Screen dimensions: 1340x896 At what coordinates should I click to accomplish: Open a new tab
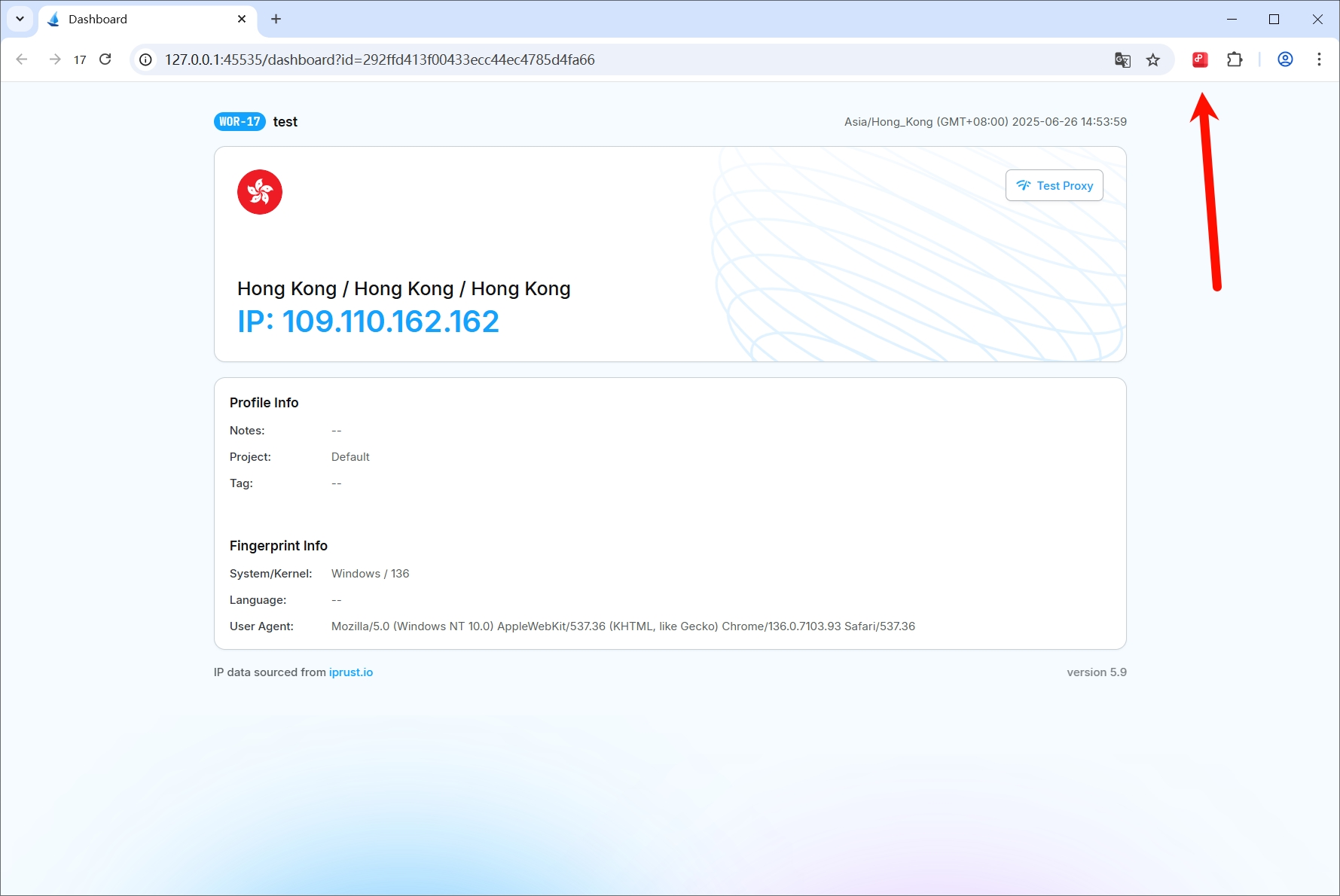tap(276, 19)
